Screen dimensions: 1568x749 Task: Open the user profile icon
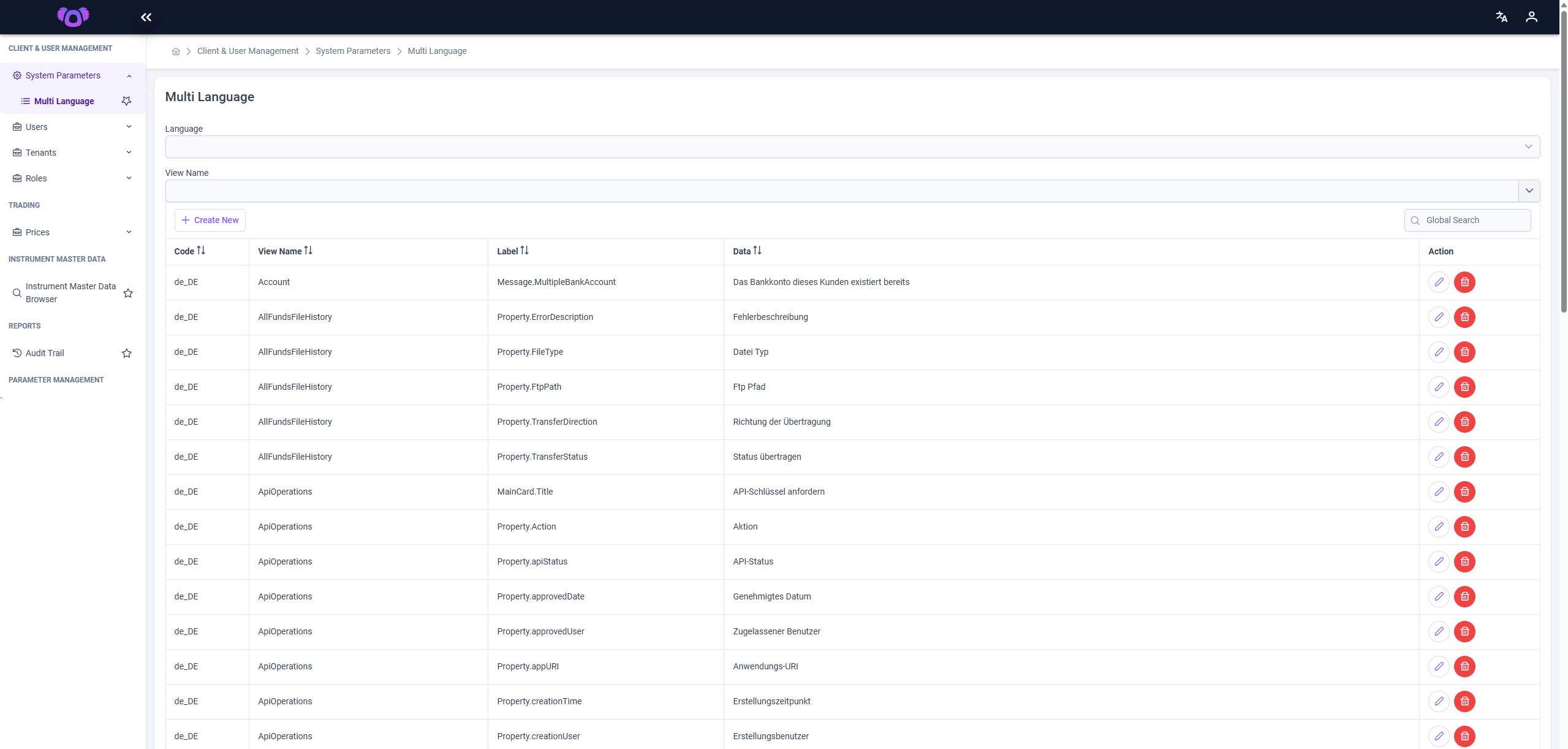[x=1531, y=17]
